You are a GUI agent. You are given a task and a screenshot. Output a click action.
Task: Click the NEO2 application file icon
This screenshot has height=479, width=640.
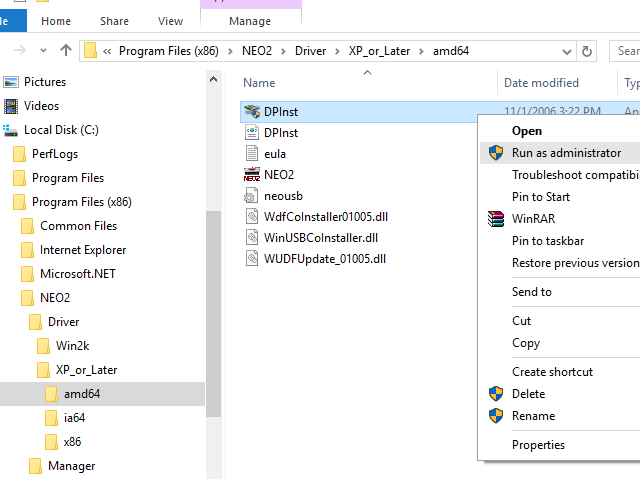pyautogui.click(x=253, y=175)
